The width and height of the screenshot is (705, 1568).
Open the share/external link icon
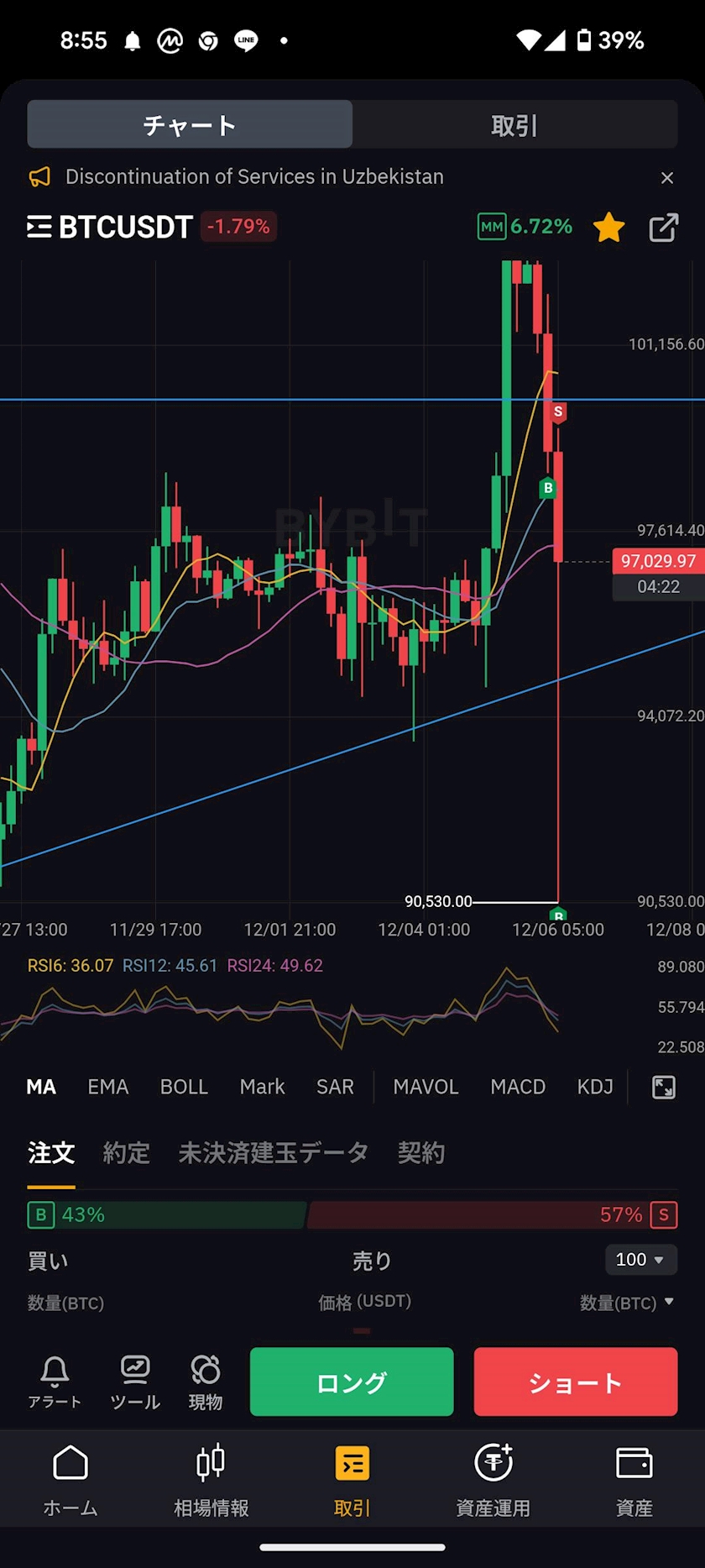coord(663,227)
